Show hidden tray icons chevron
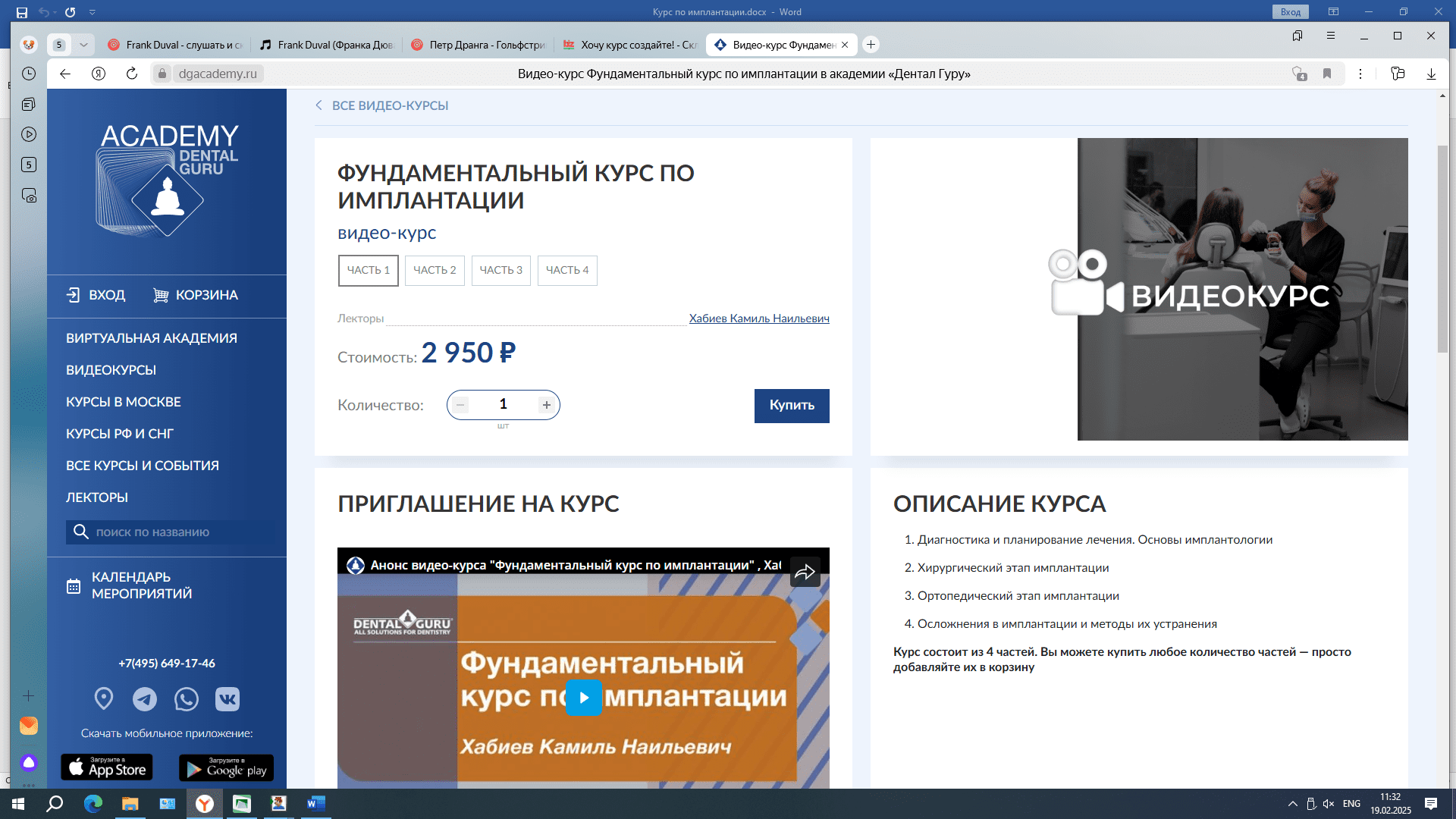 pos(1292,804)
